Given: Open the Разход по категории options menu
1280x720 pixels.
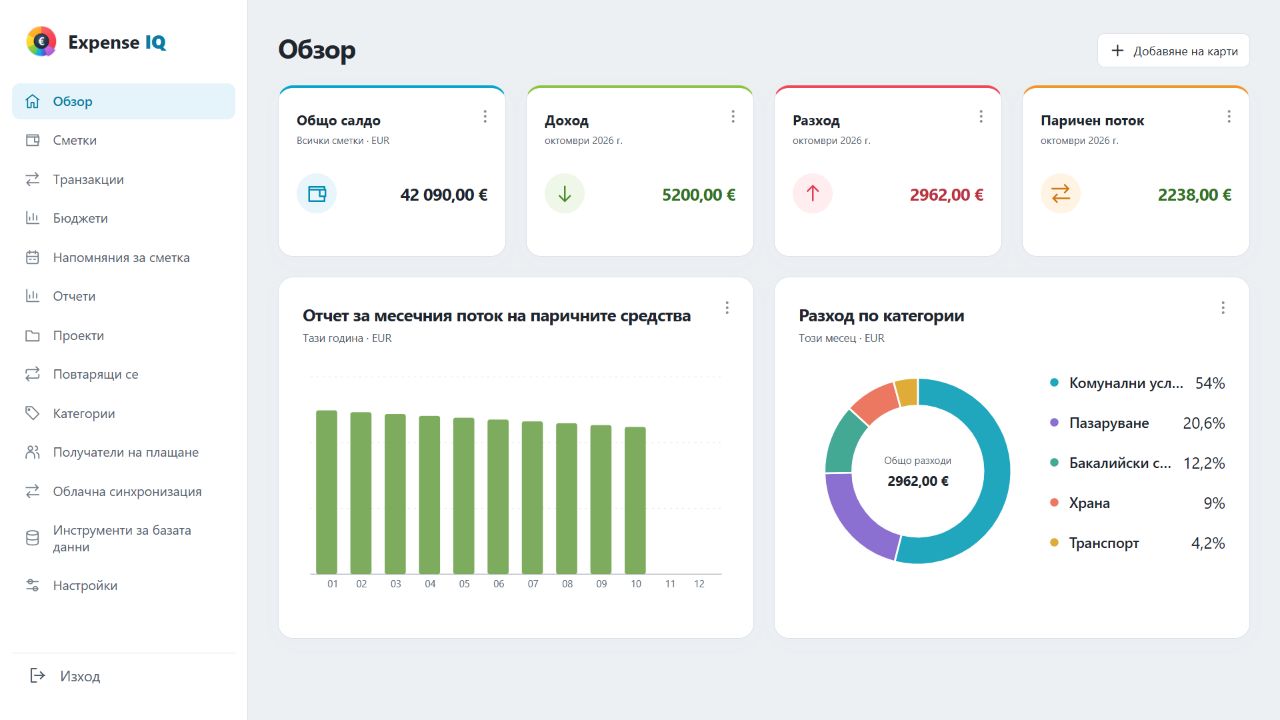Looking at the screenshot, I should (x=1223, y=308).
